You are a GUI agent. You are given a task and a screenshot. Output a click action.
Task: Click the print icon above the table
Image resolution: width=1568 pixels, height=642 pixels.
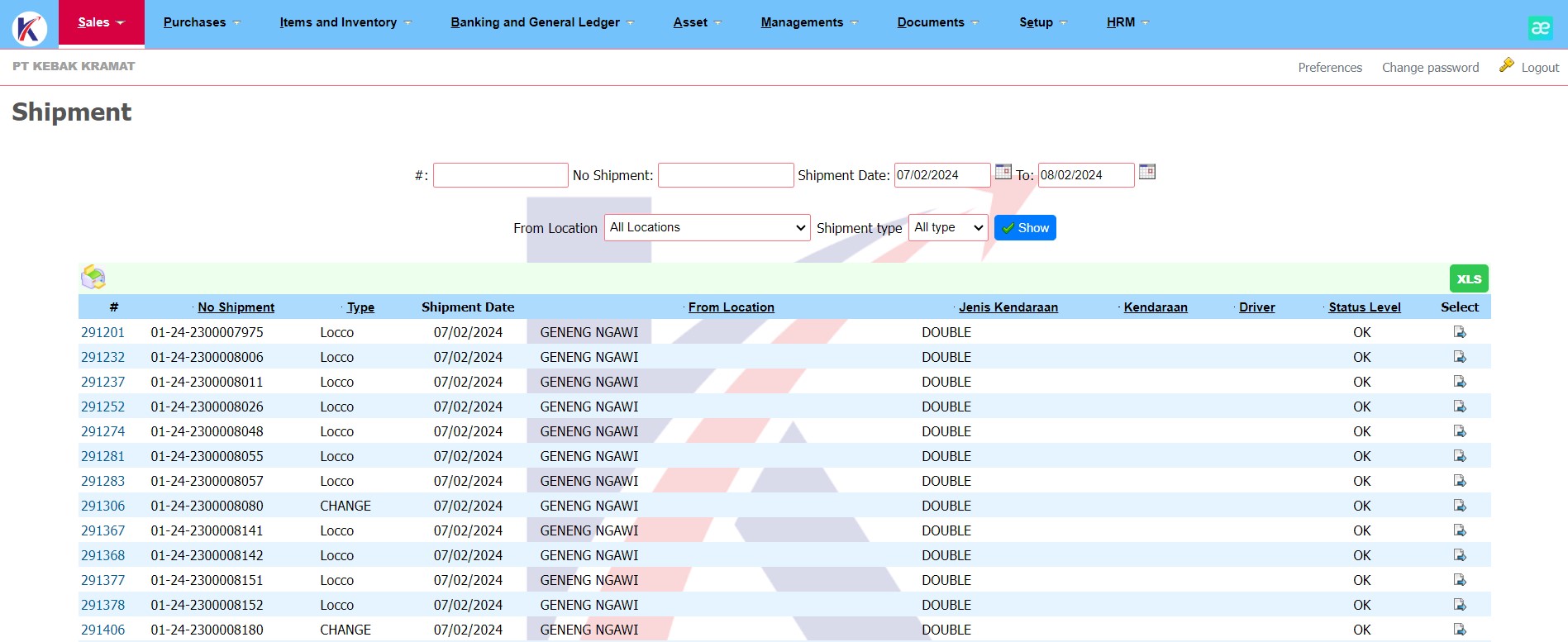click(93, 278)
